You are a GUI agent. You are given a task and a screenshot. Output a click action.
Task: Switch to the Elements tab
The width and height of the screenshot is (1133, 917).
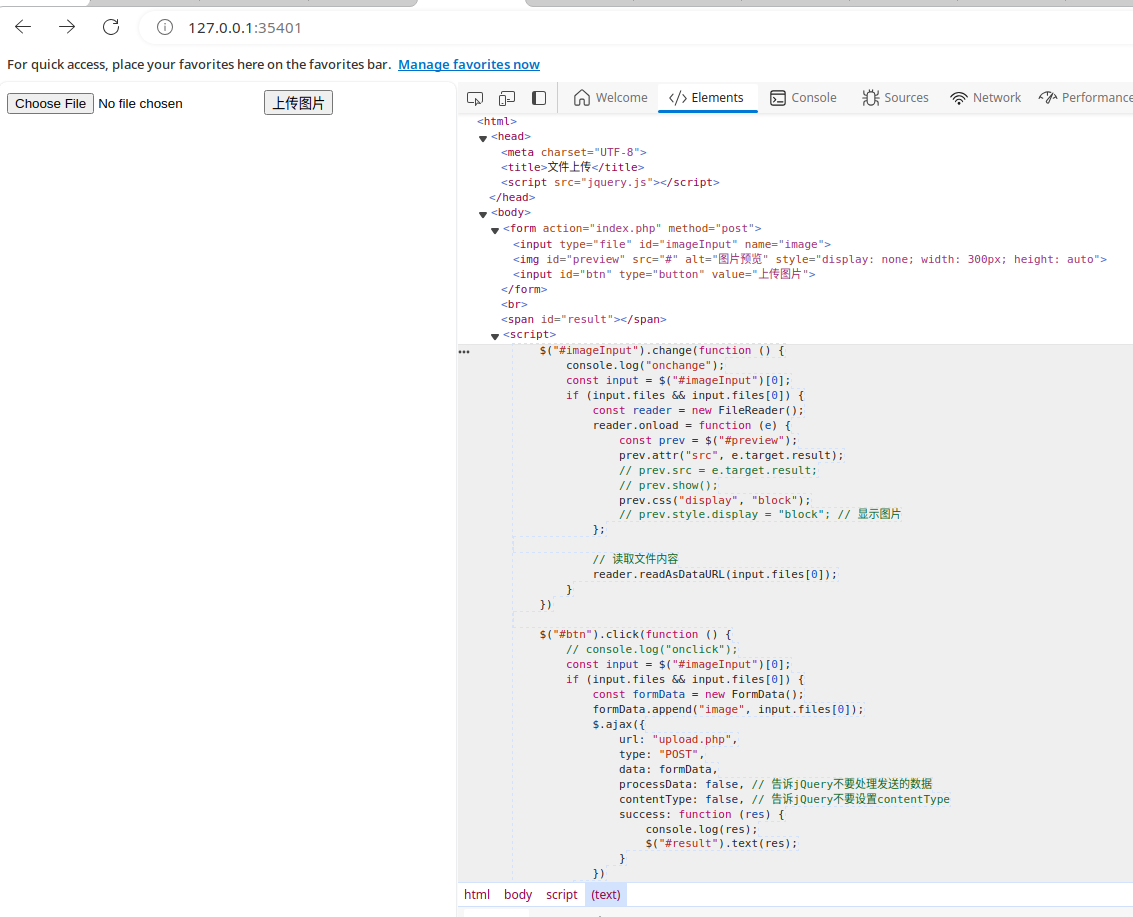click(x=707, y=98)
